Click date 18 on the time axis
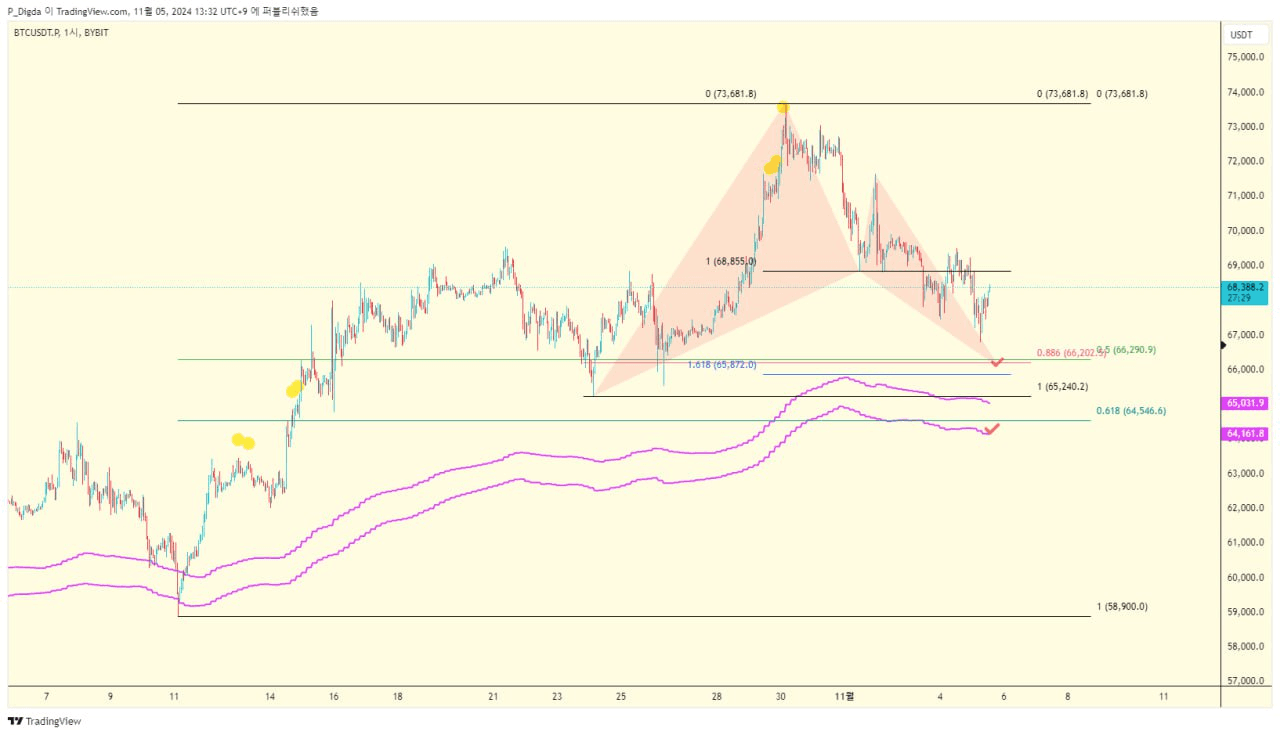This screenshot has width=1280, height=735. 397,695
